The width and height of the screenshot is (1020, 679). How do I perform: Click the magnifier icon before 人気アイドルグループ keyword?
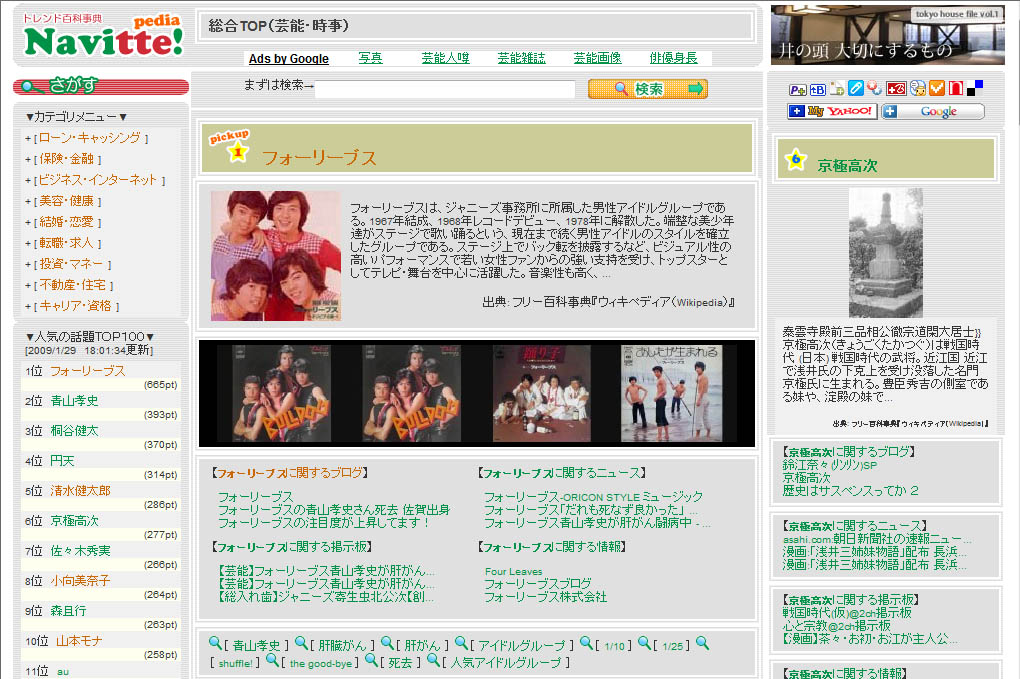pyautogui.click(x=433, y=661)
